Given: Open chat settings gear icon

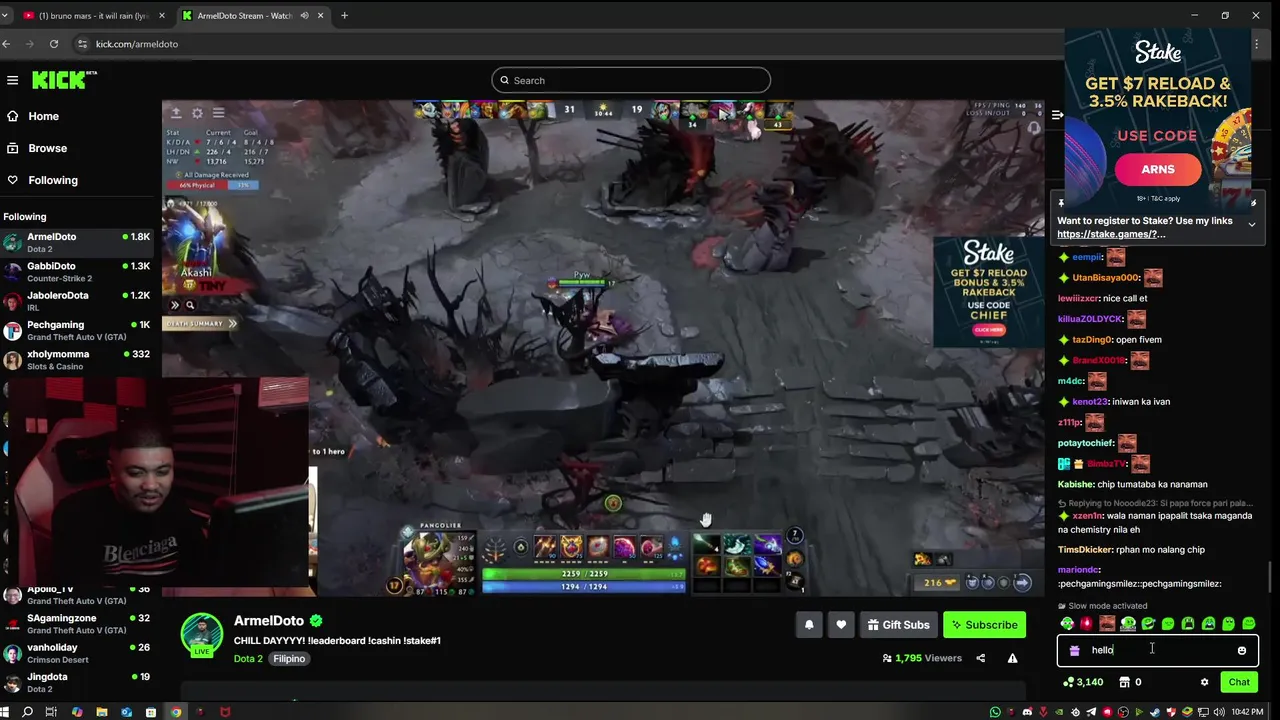Looking at the screenshot, I should 1204,682.
